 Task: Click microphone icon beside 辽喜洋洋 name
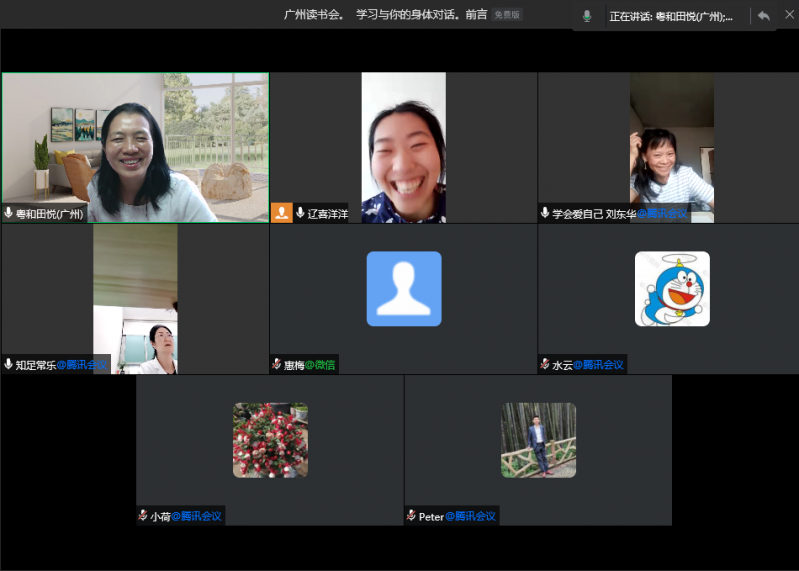coord(300,213)
